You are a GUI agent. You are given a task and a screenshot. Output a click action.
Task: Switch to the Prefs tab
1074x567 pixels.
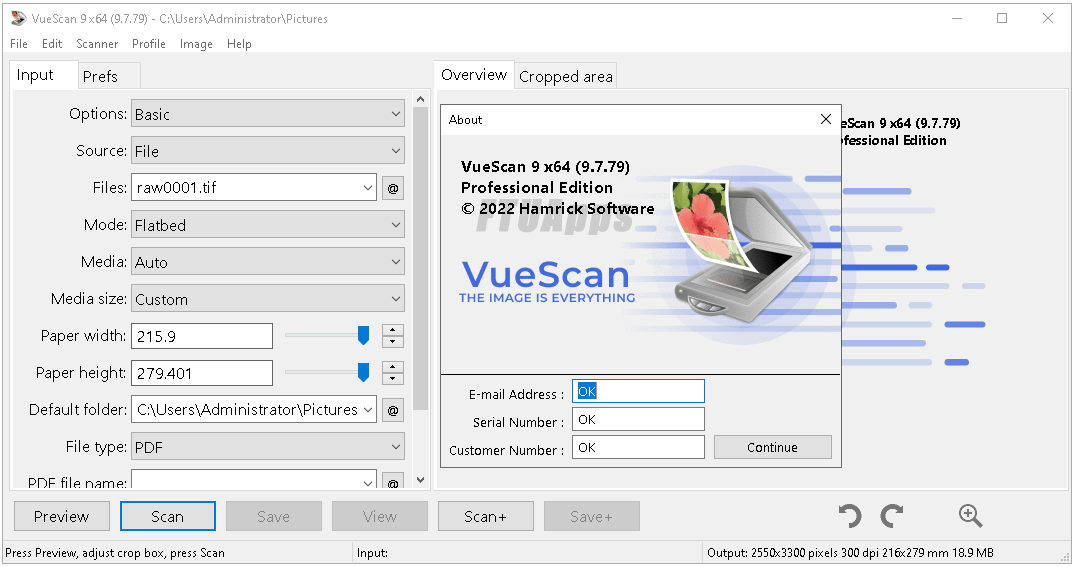point(108,76)
